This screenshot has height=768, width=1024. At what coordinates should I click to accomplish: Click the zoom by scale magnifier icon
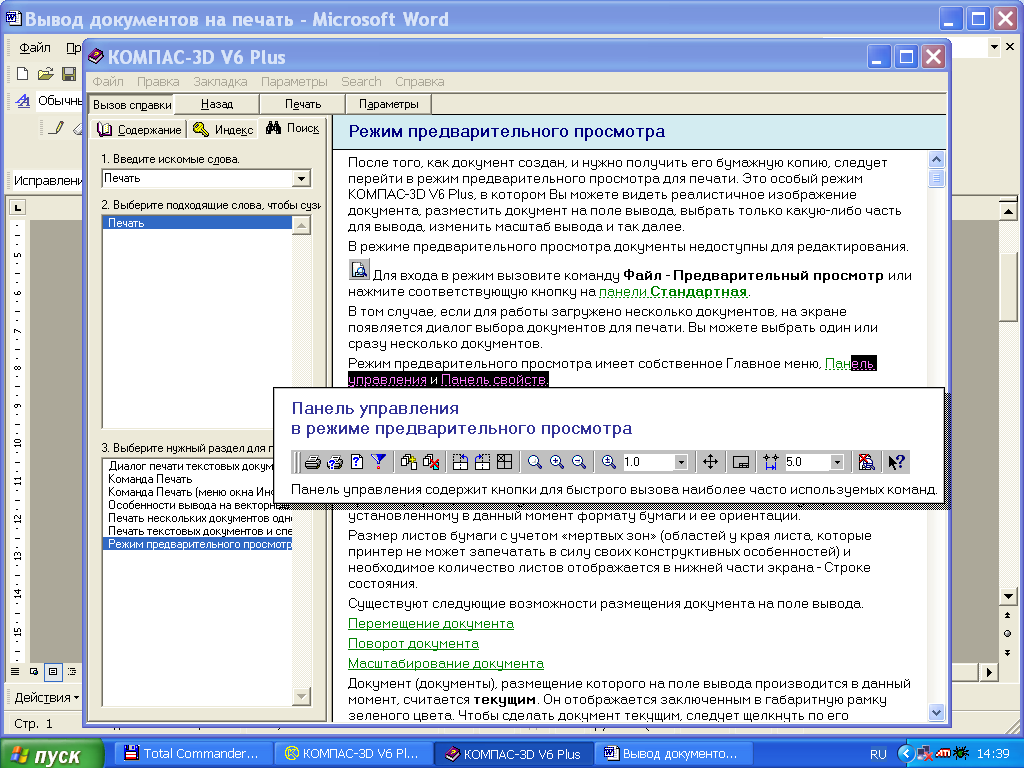pos(609,462)
